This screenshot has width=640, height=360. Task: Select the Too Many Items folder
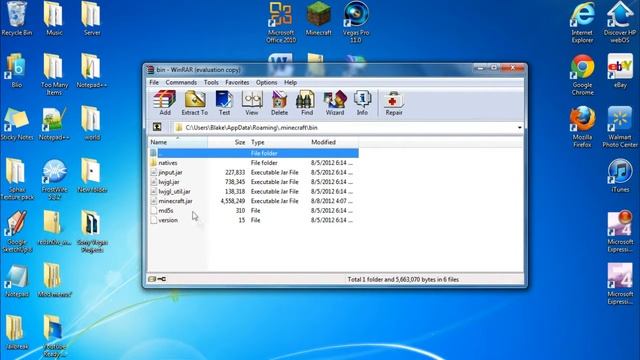pos(54,75)
